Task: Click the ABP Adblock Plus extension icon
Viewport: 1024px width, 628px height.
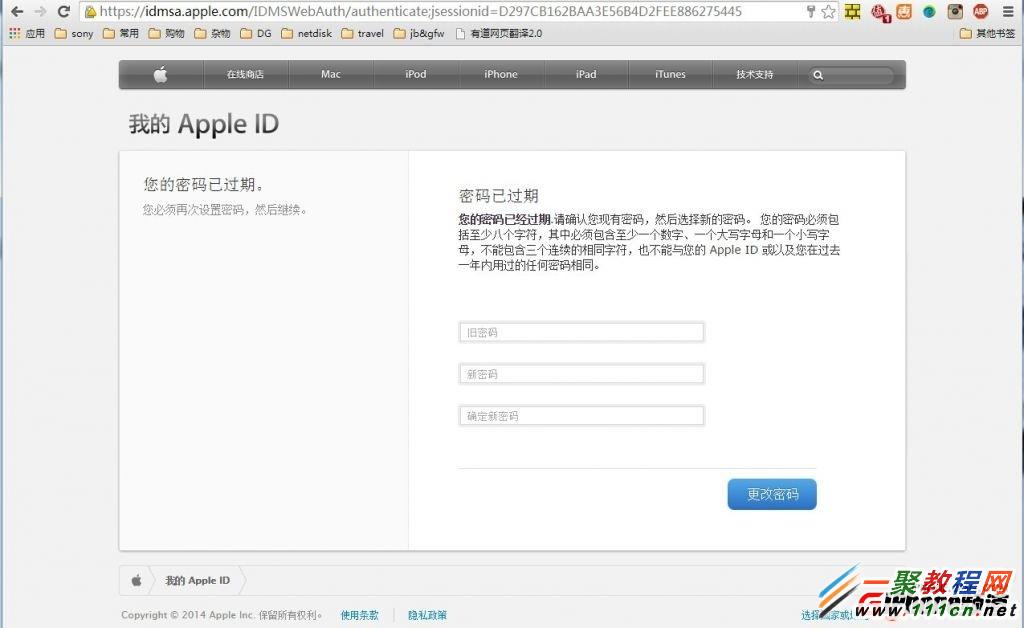Action: tap(980, 12)
